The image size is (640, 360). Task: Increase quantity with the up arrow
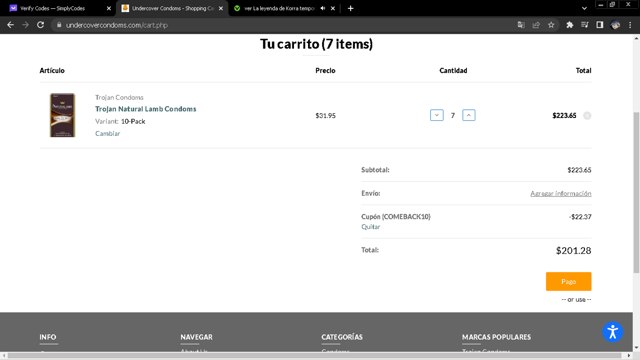pyautogui.click(x=469, y=115)
